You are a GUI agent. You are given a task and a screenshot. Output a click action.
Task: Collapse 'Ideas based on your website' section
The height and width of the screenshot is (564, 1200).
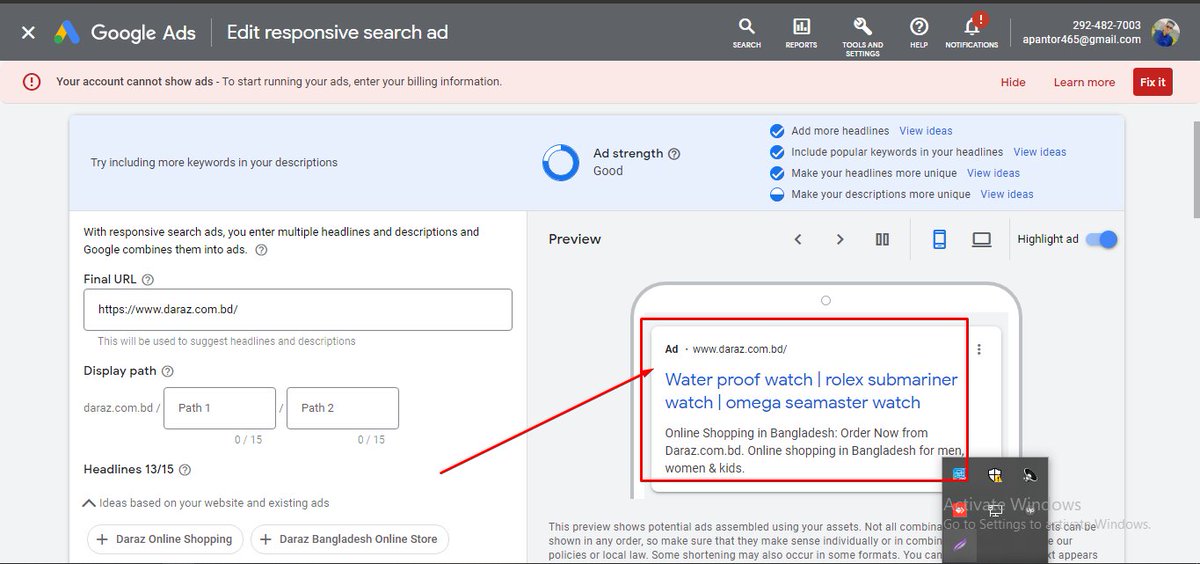tap(89, 503)
